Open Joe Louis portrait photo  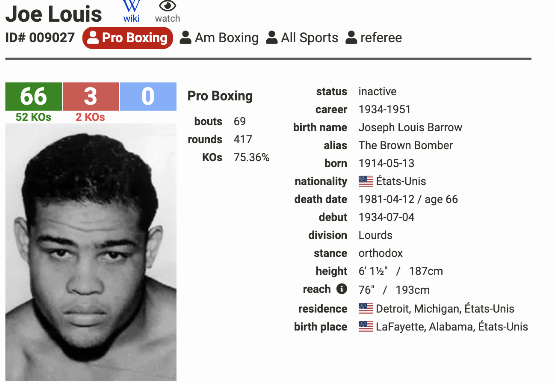pyautogui.click(x=91, y=252)
